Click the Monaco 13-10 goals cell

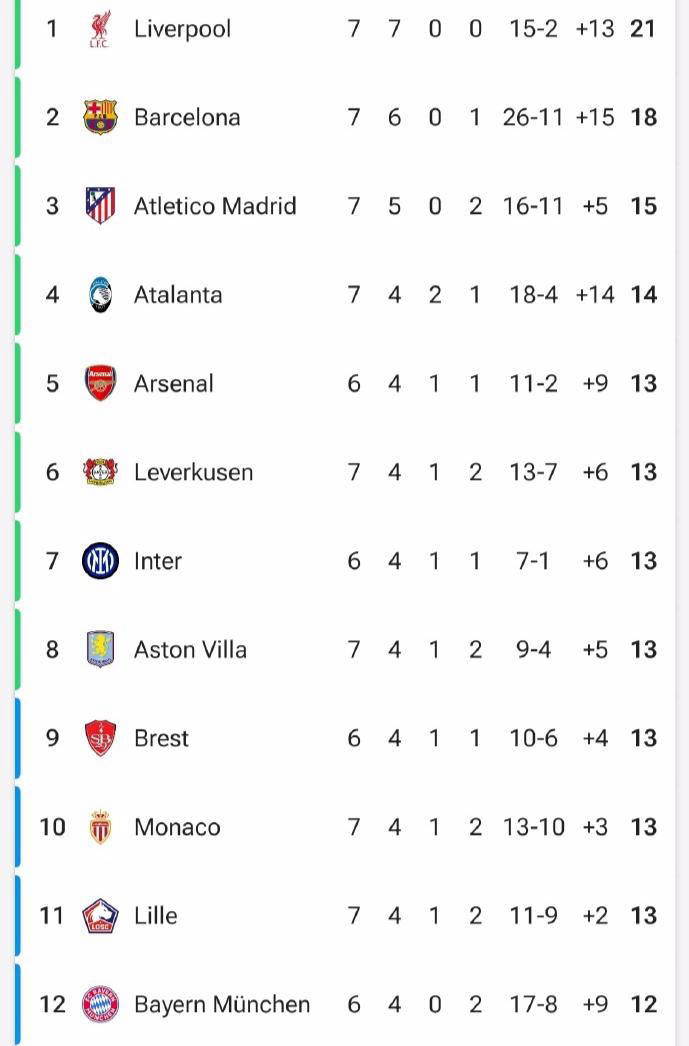[533, 827]
